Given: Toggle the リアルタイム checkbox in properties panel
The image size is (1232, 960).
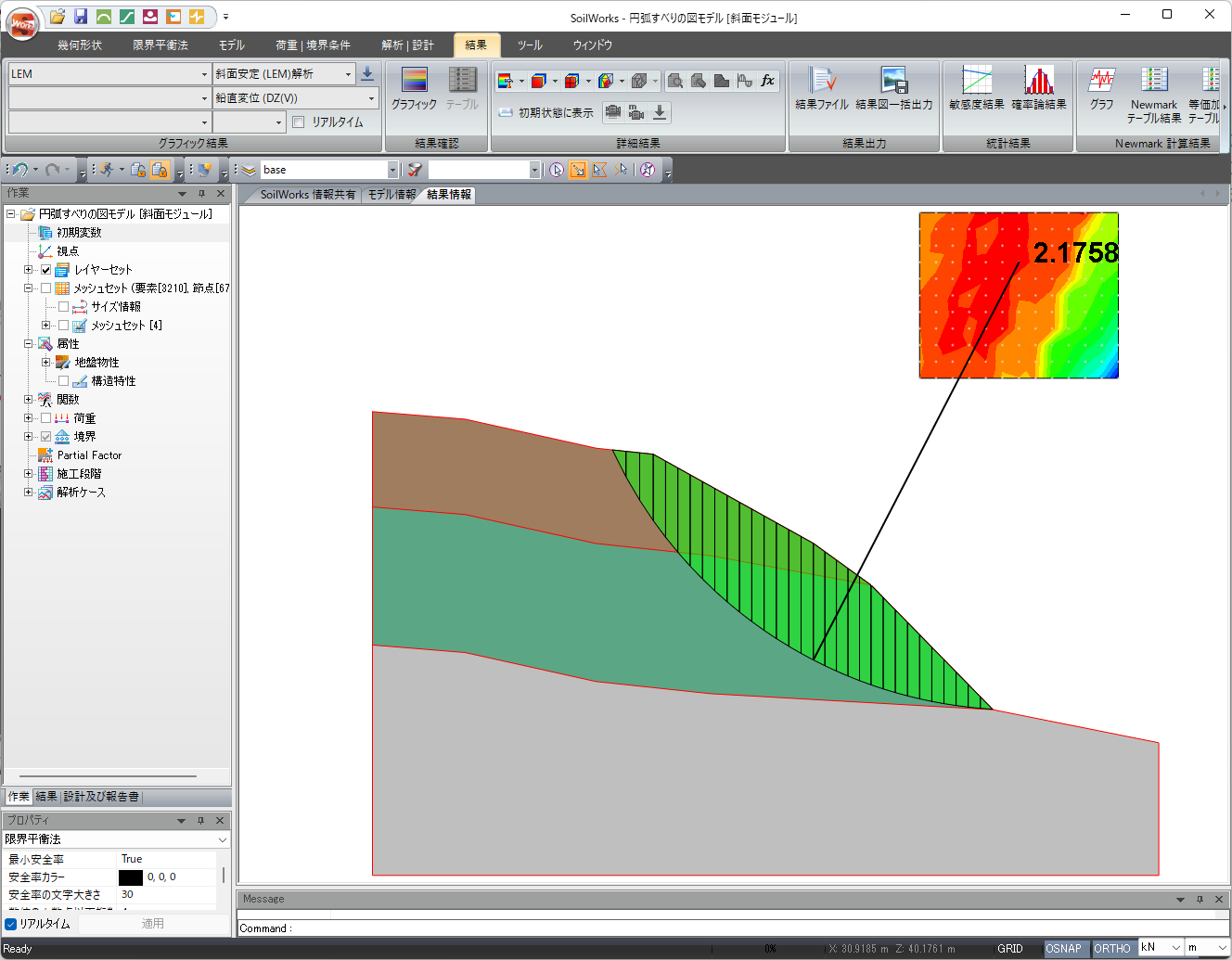Looking at the screenshot, I should click(x=11, y=924).
